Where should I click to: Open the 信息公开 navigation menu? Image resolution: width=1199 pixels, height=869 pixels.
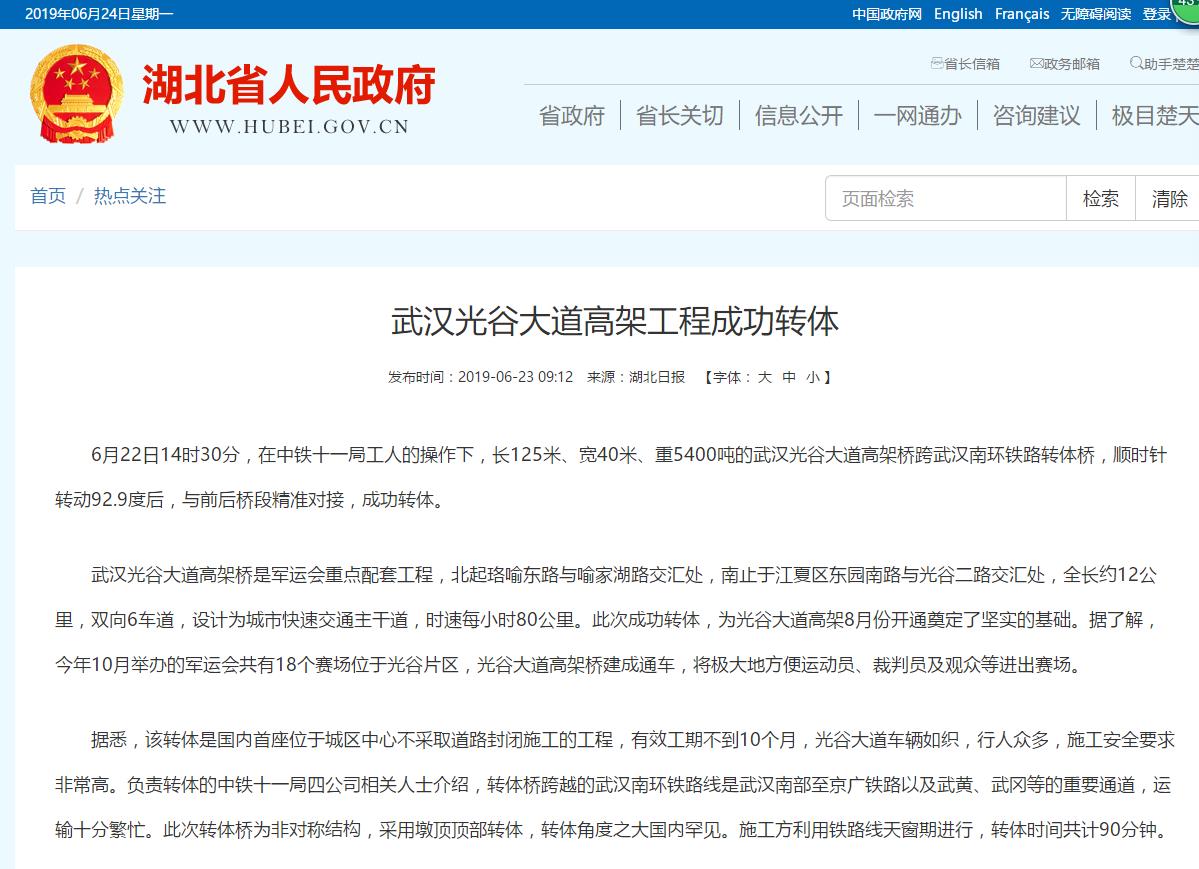pyautogui.click(x=798, y=116)
